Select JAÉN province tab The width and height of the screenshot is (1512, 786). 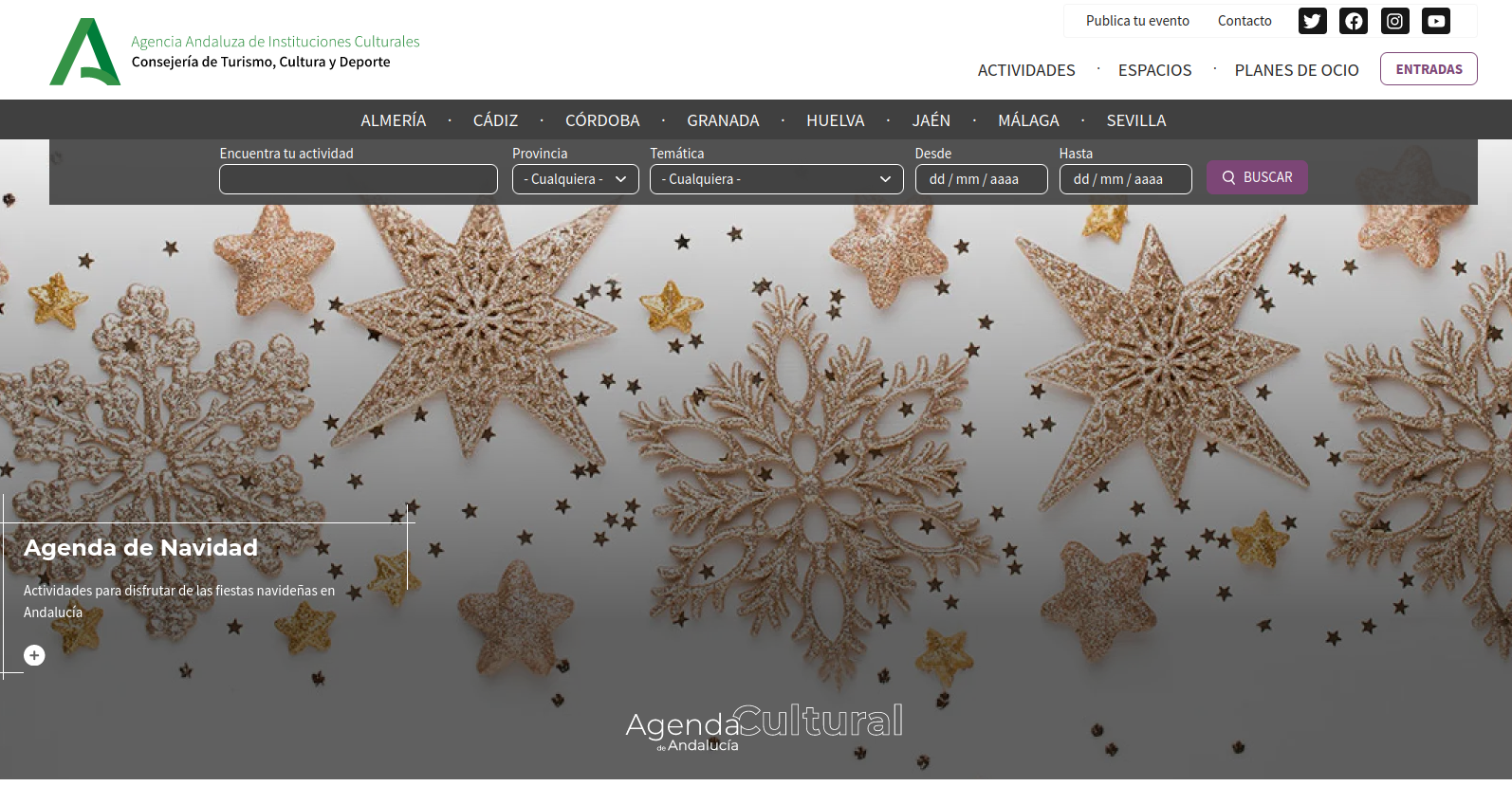click(931, 120)
